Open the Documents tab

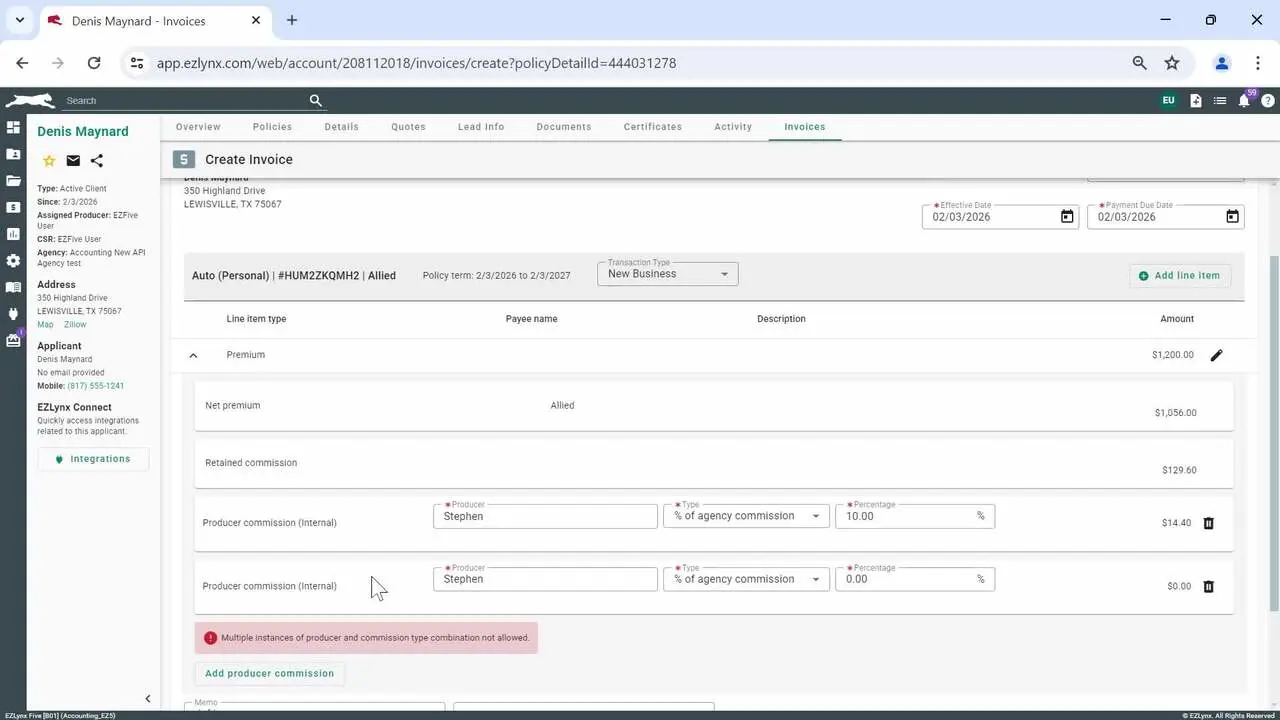tap(563, 127)
